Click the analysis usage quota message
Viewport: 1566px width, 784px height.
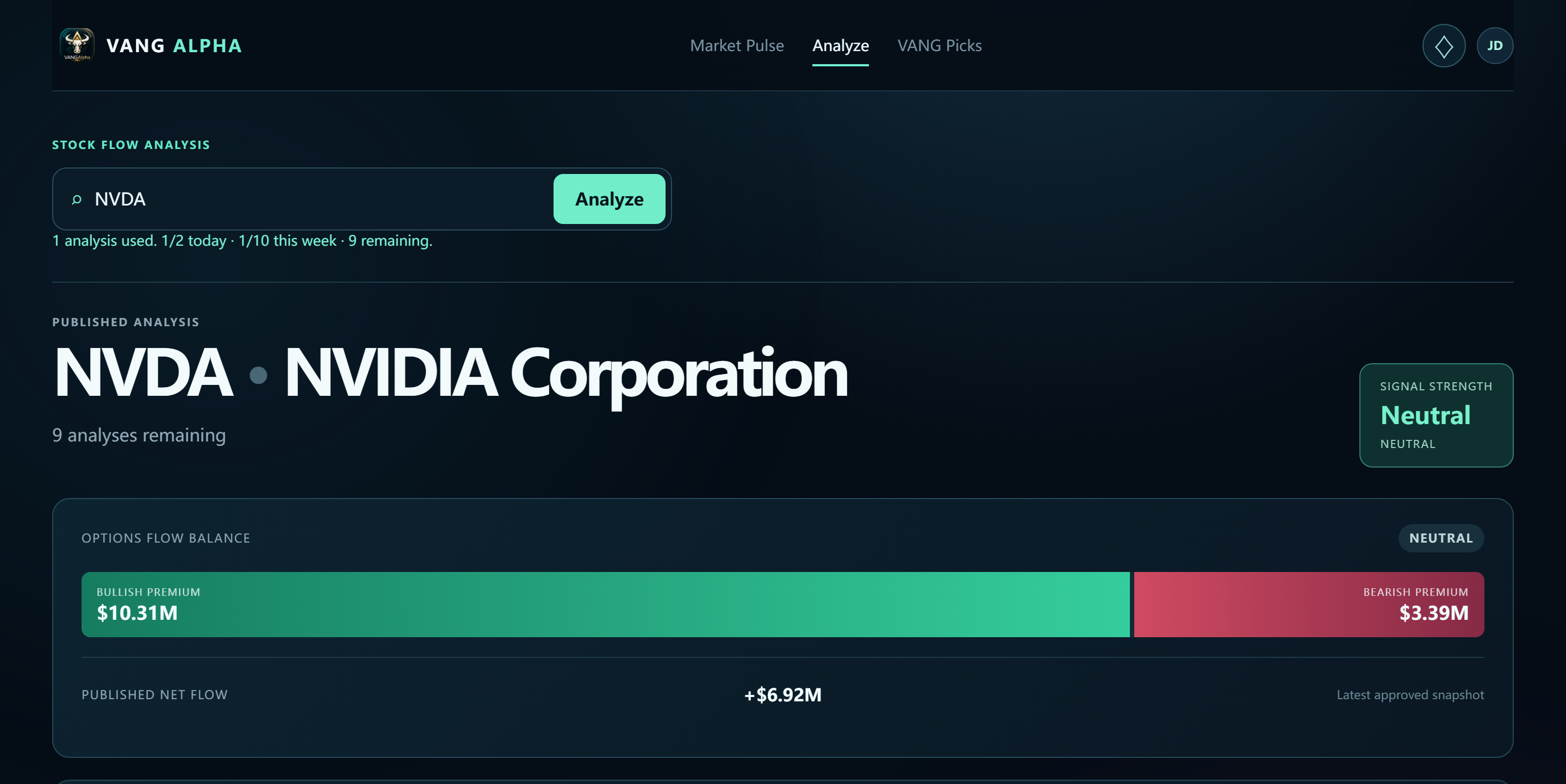coord(243,241)
